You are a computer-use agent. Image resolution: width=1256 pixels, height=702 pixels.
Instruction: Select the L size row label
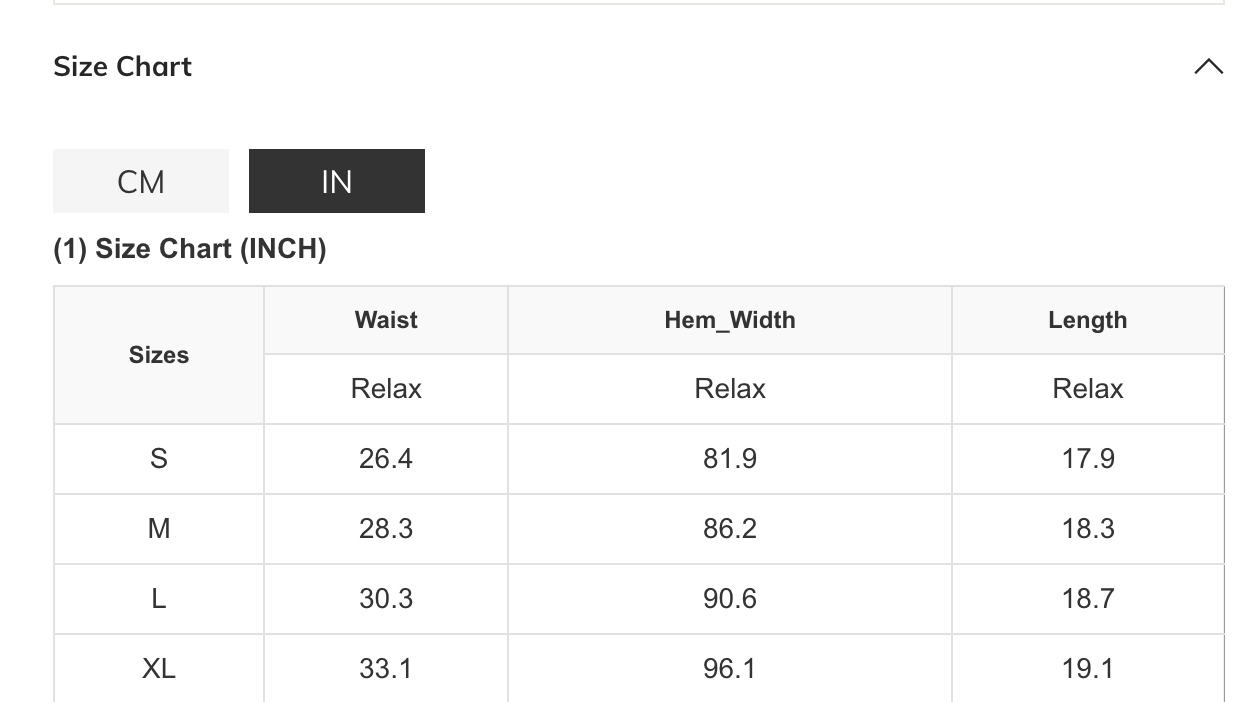(159, 599)
